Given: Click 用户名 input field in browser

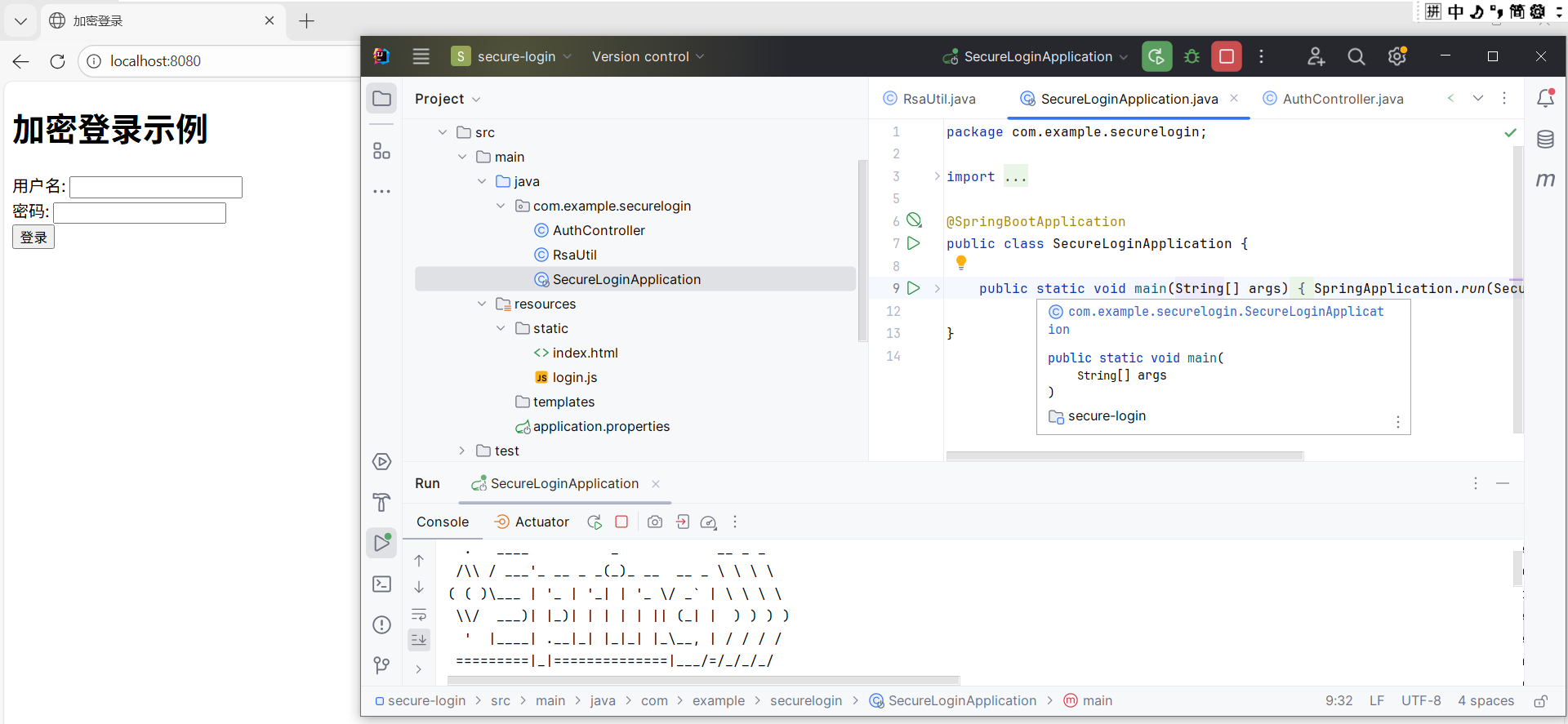Looking at the screenshot, I should (x=156, y=187).
